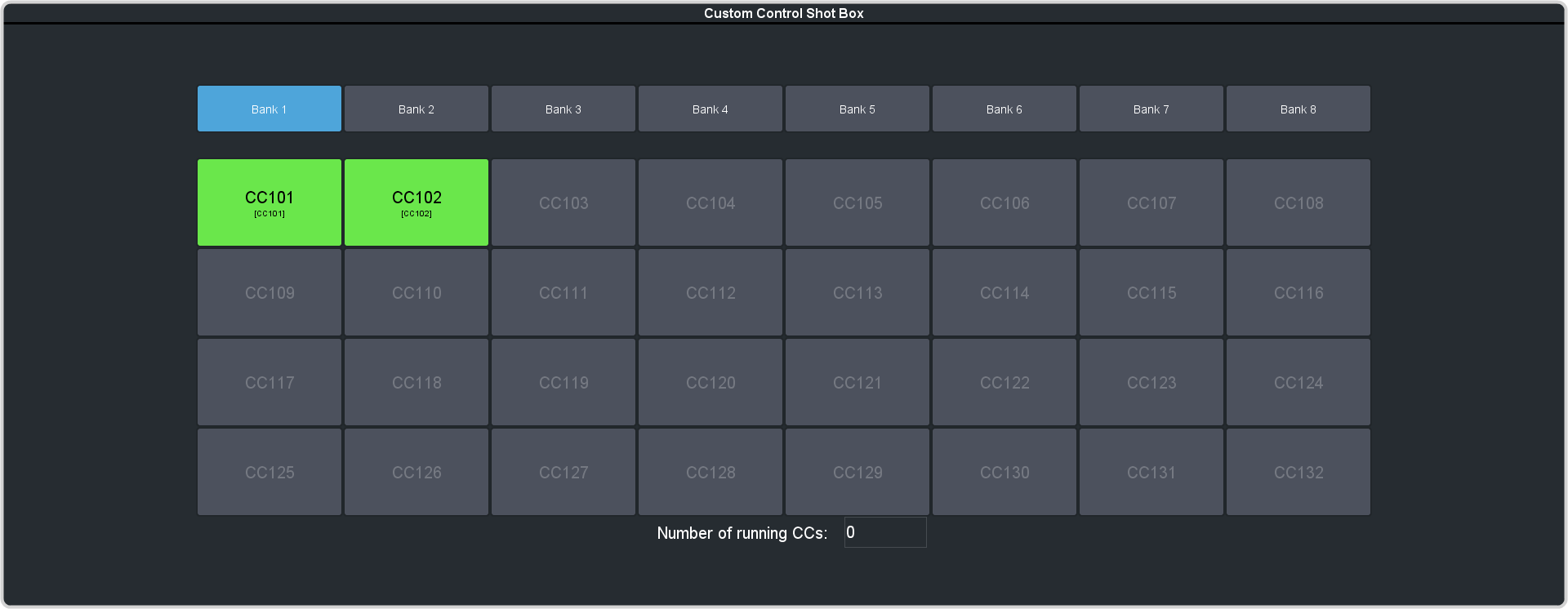Screen dimensions: 1568x609
Task: Click CC113
Action: click(x=857, y=292)
